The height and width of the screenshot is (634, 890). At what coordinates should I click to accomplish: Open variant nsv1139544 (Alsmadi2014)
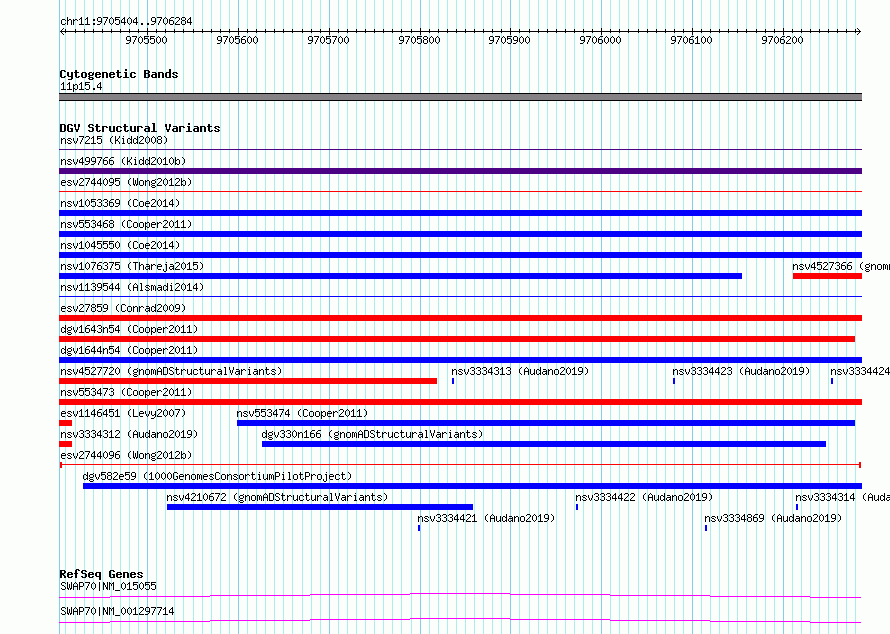[132, 287]
